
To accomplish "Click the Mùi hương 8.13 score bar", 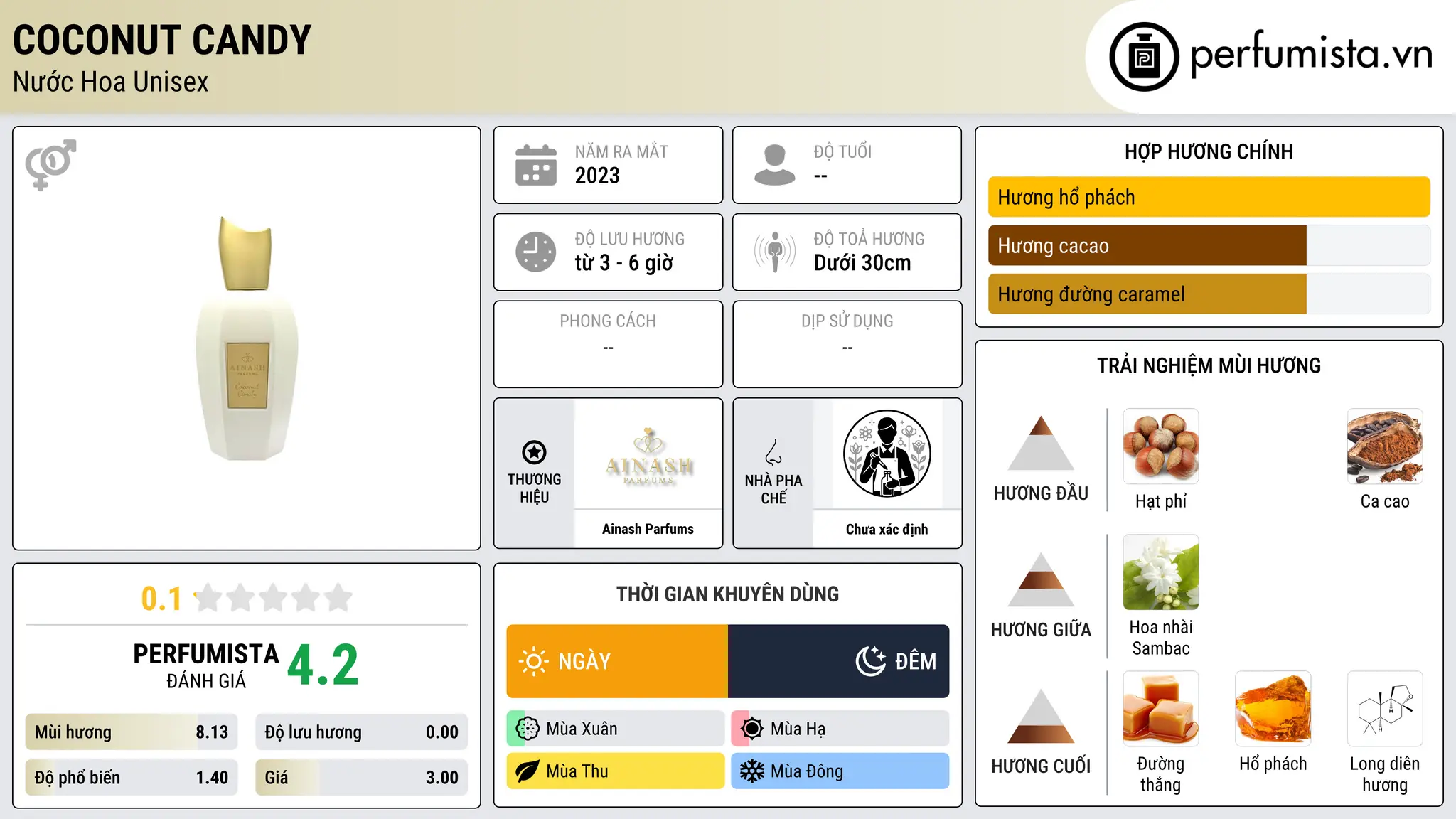I will click(x=132, y=732).
